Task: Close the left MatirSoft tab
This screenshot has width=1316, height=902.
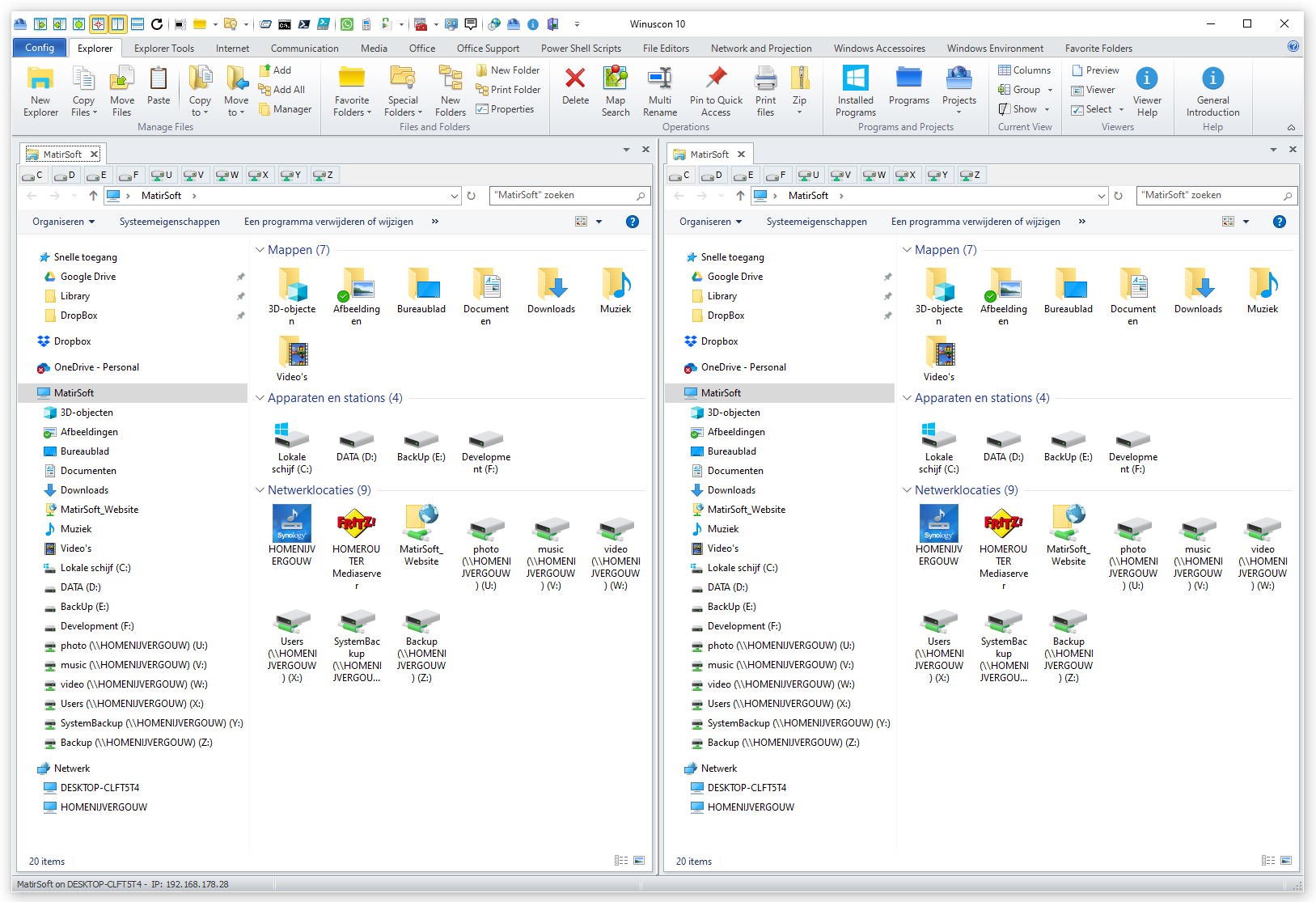Action: (94, 154)
